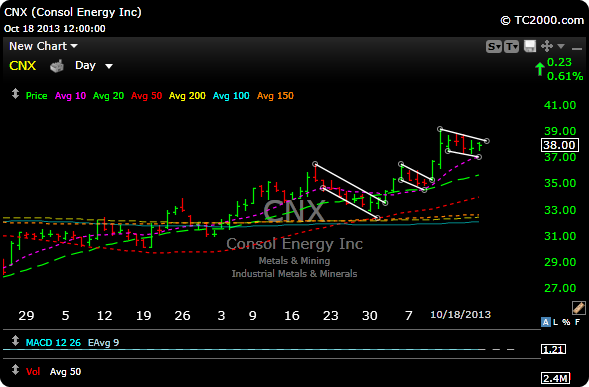Select the volume Avg 50 label
Viewport: 589px width, 387px height.
pyautogui.click(x=65, y=372)
